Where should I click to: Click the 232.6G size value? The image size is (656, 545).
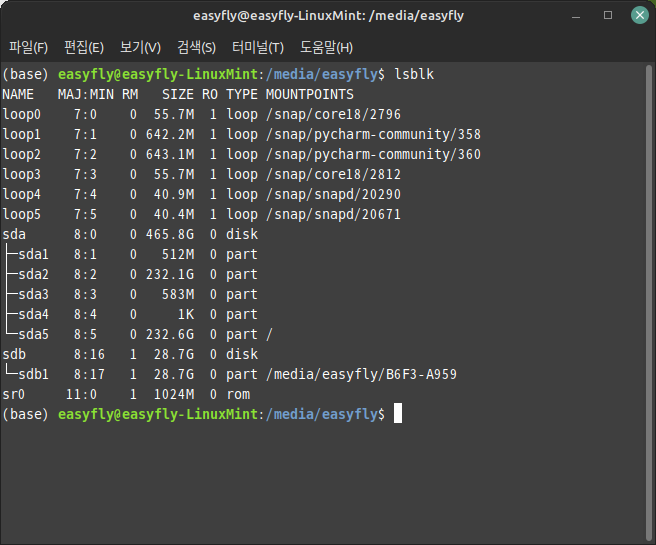point(170,334)
